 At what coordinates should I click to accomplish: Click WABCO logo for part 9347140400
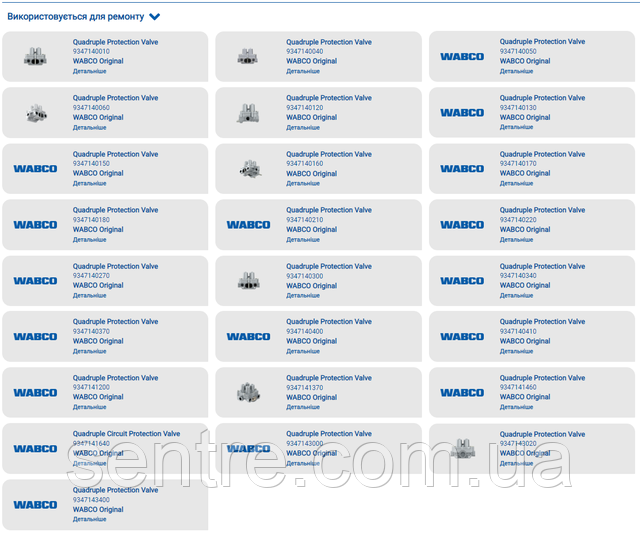click(x=248, y=337)
